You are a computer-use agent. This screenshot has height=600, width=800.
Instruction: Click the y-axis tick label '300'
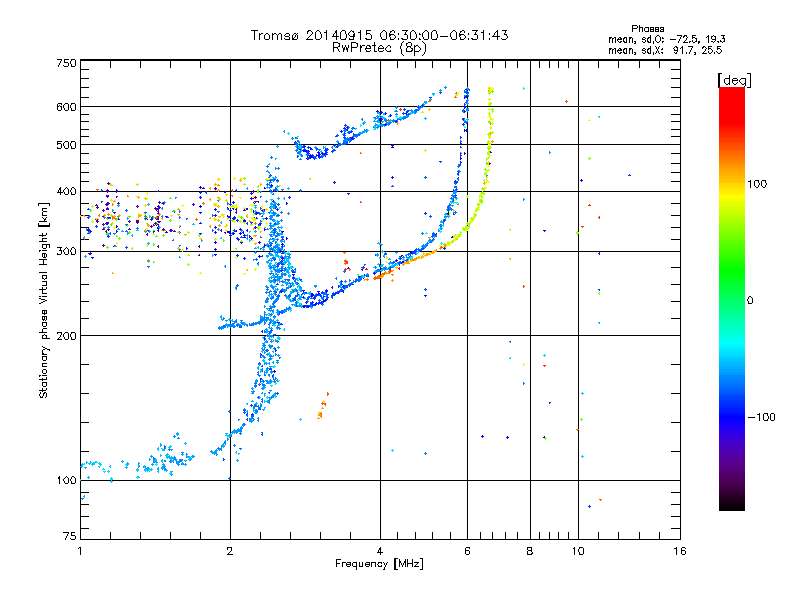(66, 251)
